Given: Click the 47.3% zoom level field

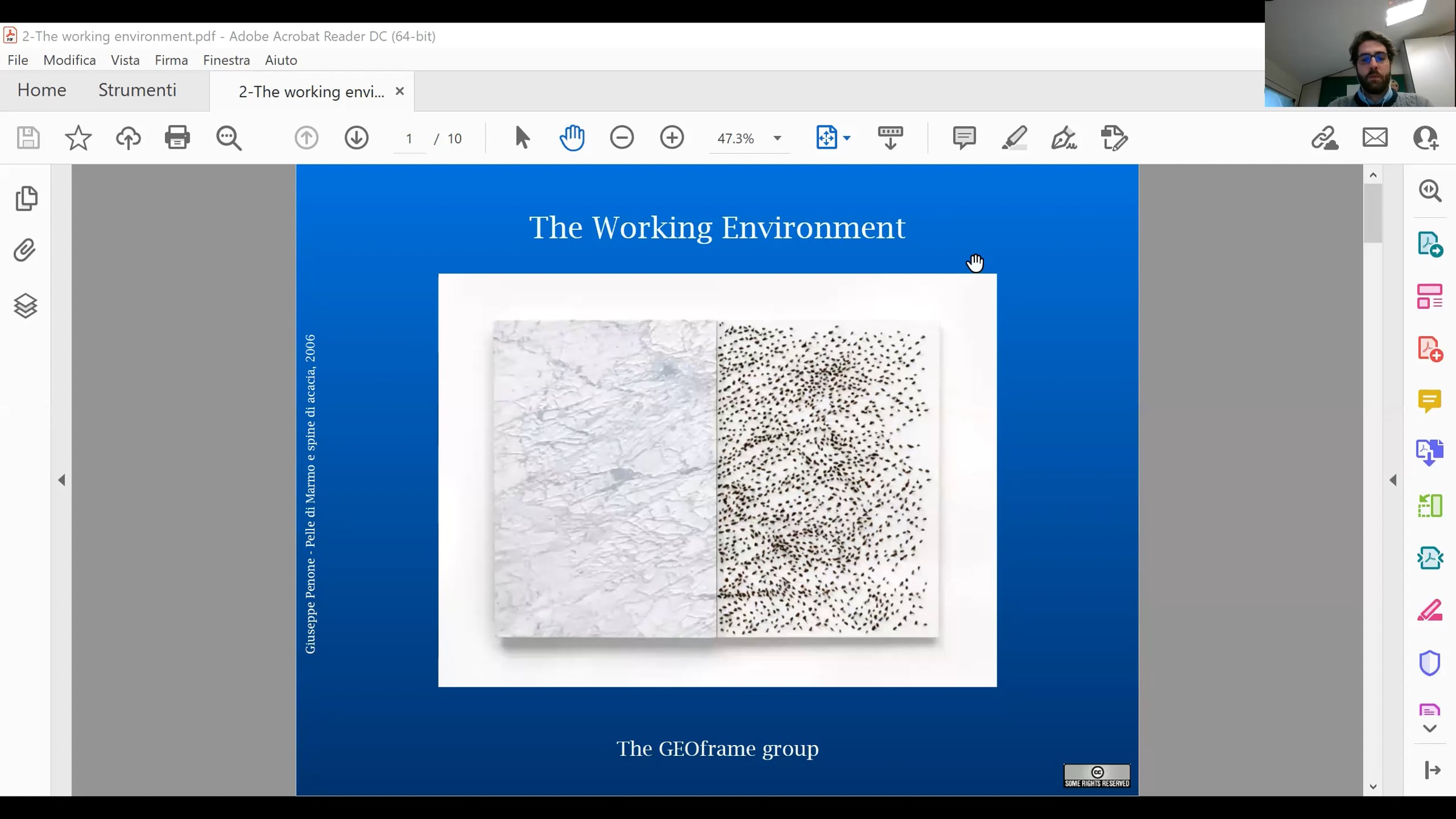Looking at the screenshot, I should tap(736, 139).
